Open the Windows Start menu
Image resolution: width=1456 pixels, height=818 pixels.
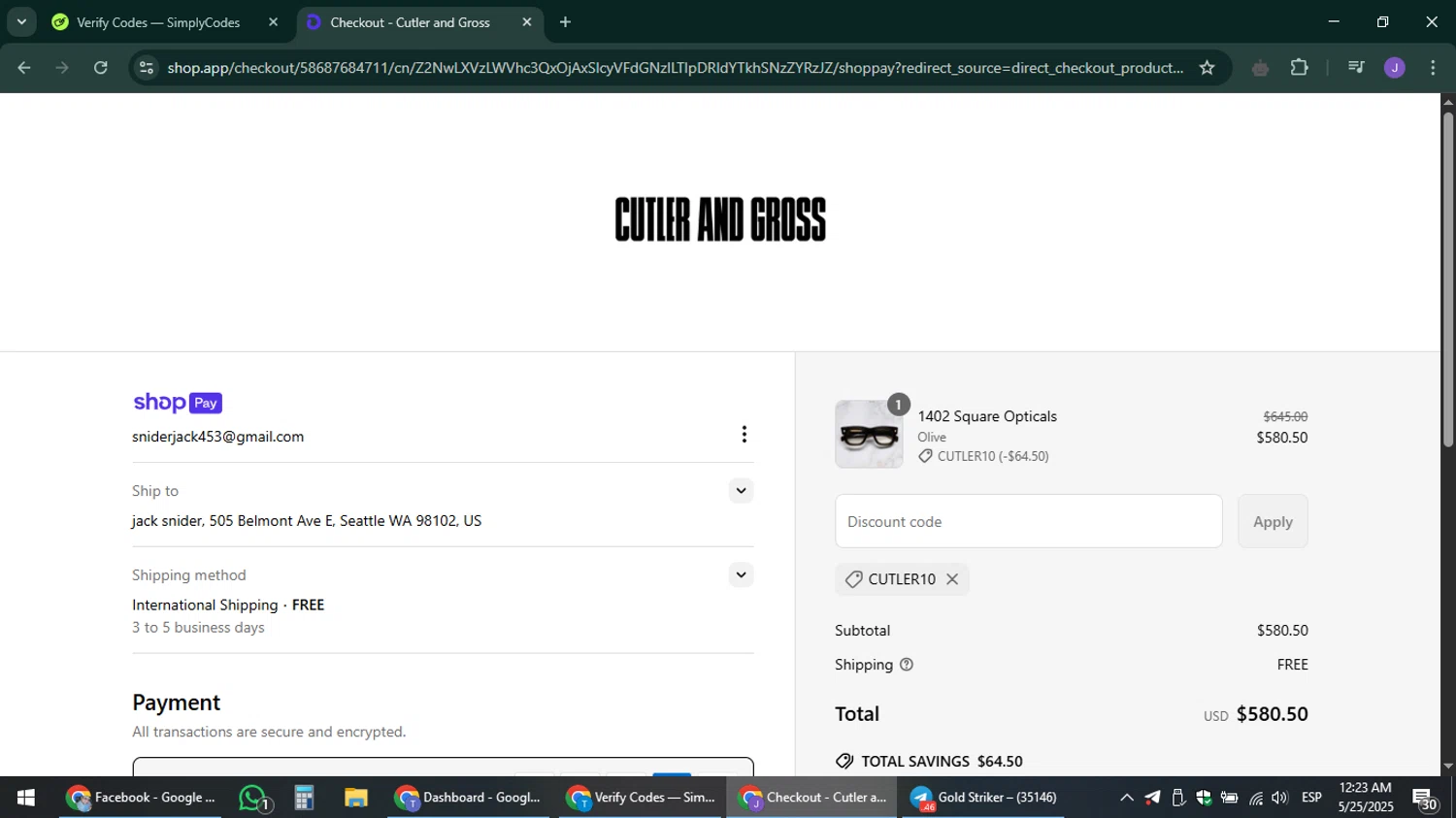(26, 798)
